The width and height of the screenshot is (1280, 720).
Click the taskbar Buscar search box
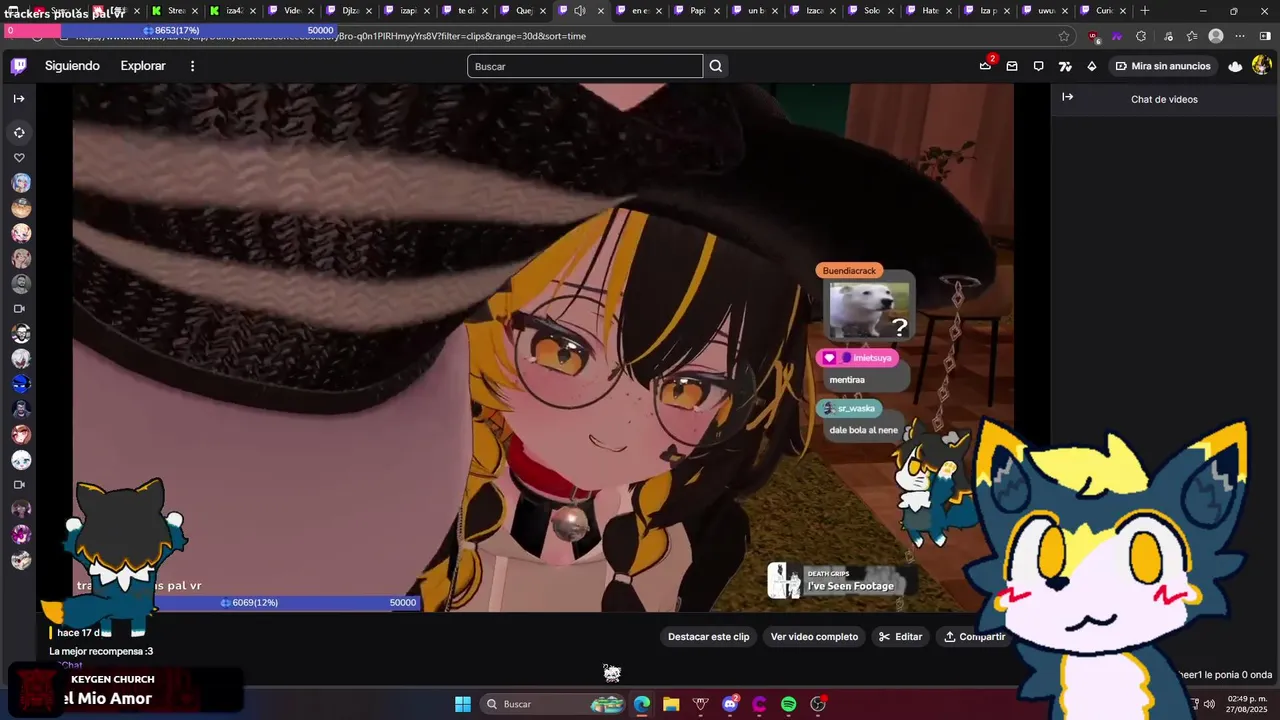(553, 704)
